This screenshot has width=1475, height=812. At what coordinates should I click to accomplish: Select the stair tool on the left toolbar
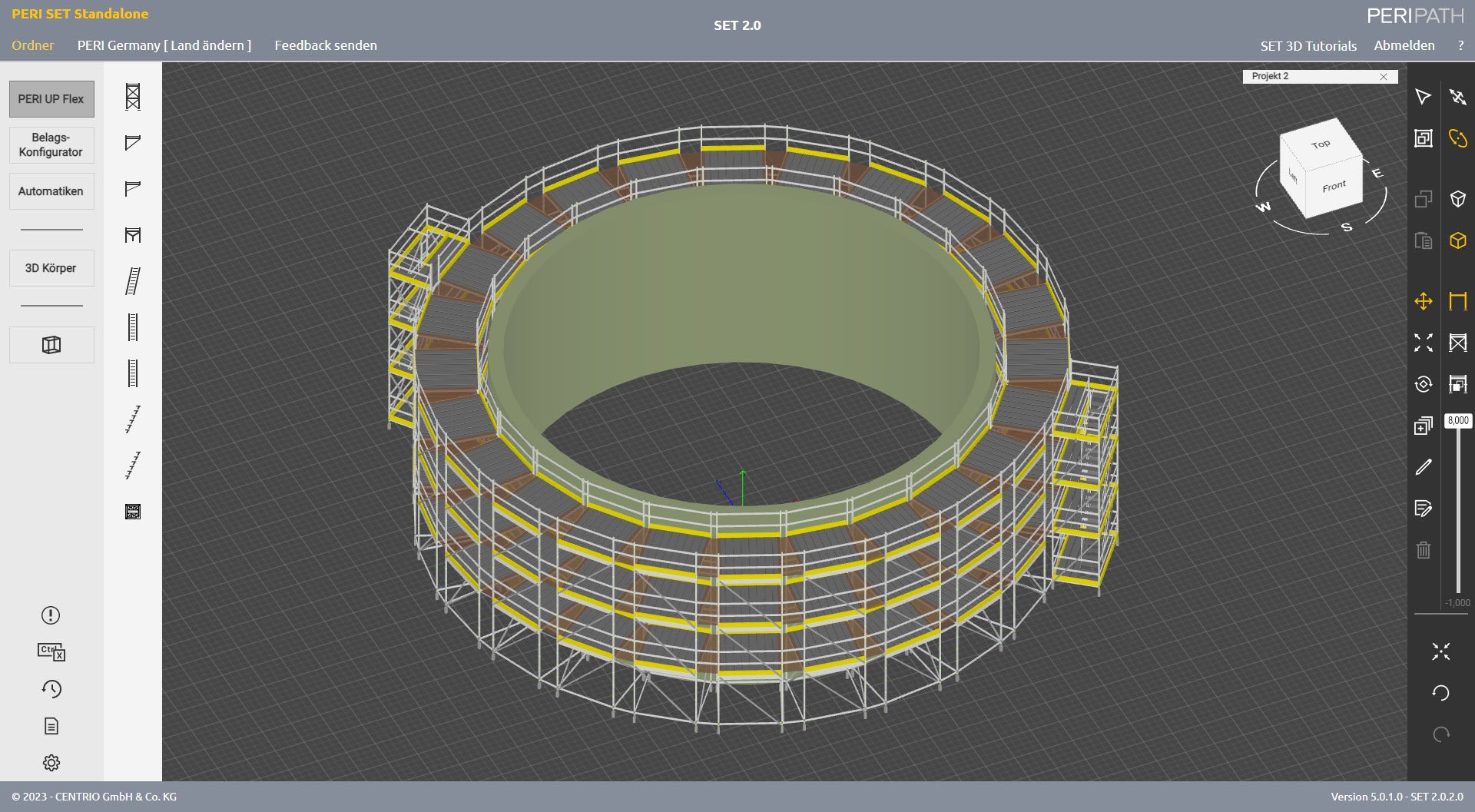tap(131, 281)
